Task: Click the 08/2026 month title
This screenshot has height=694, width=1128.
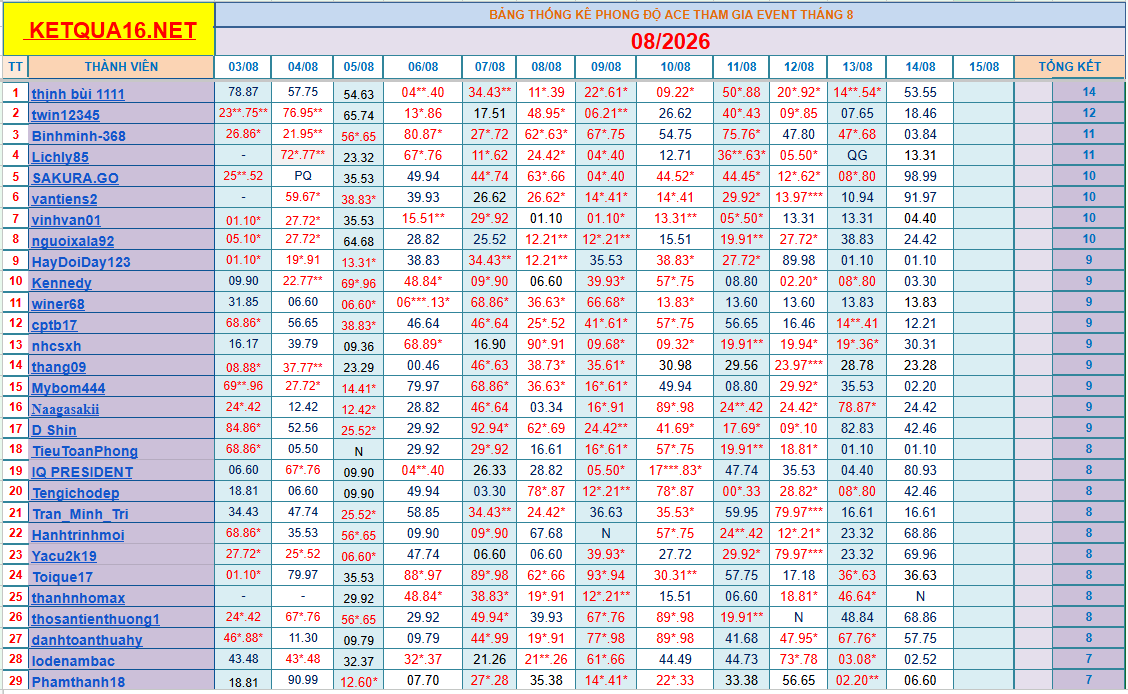Action: click(670, 41)
